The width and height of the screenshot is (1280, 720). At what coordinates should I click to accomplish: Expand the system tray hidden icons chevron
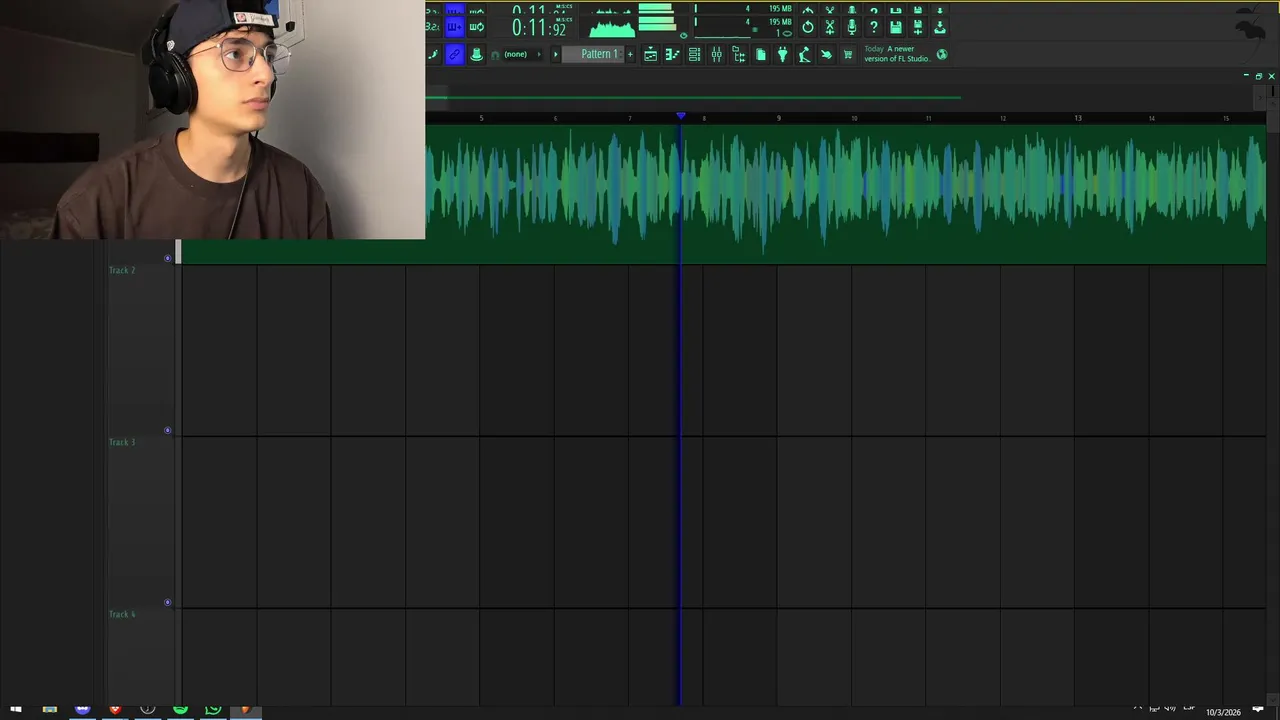pyautogui.click(x=1137, y=709)
